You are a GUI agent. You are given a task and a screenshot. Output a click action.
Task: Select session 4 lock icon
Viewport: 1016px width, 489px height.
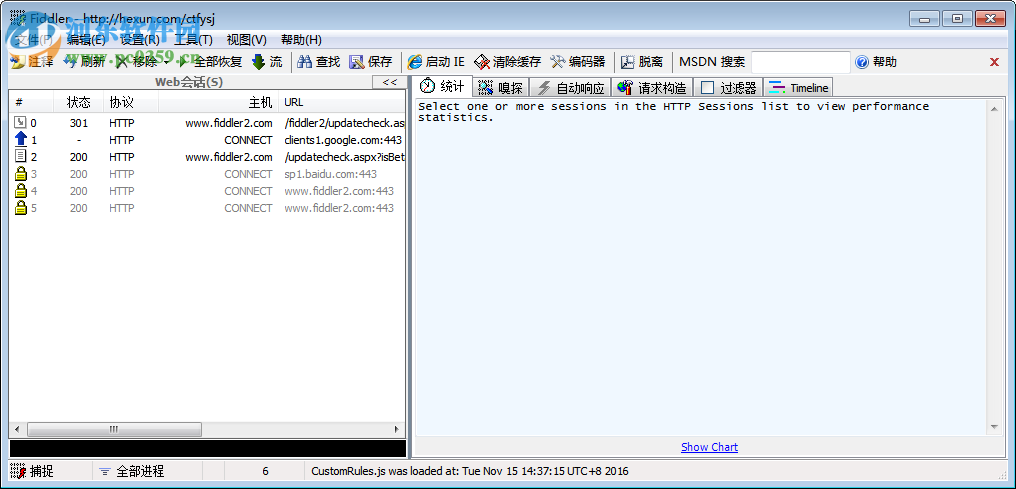[x=21, y=190]
